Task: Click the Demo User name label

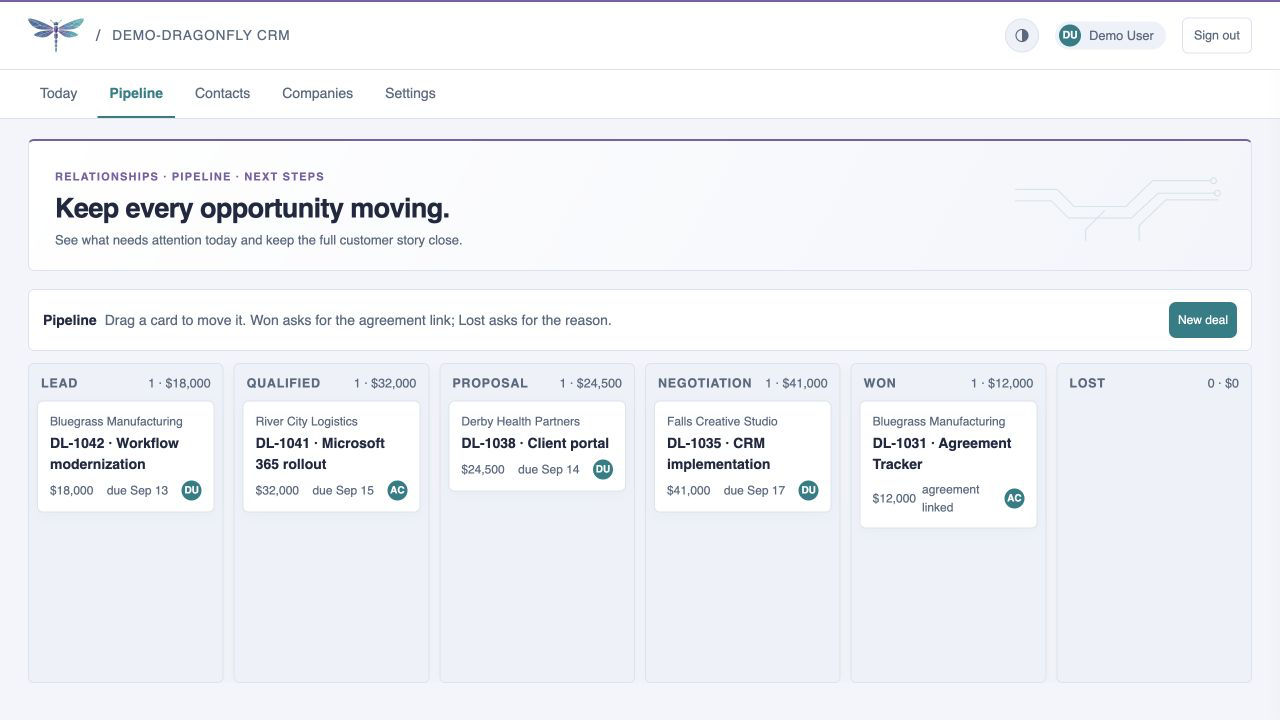Action: 1121,35
